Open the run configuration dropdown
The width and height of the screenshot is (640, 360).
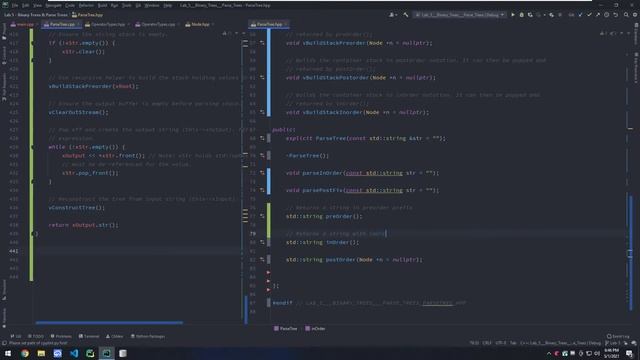point(460,15)
